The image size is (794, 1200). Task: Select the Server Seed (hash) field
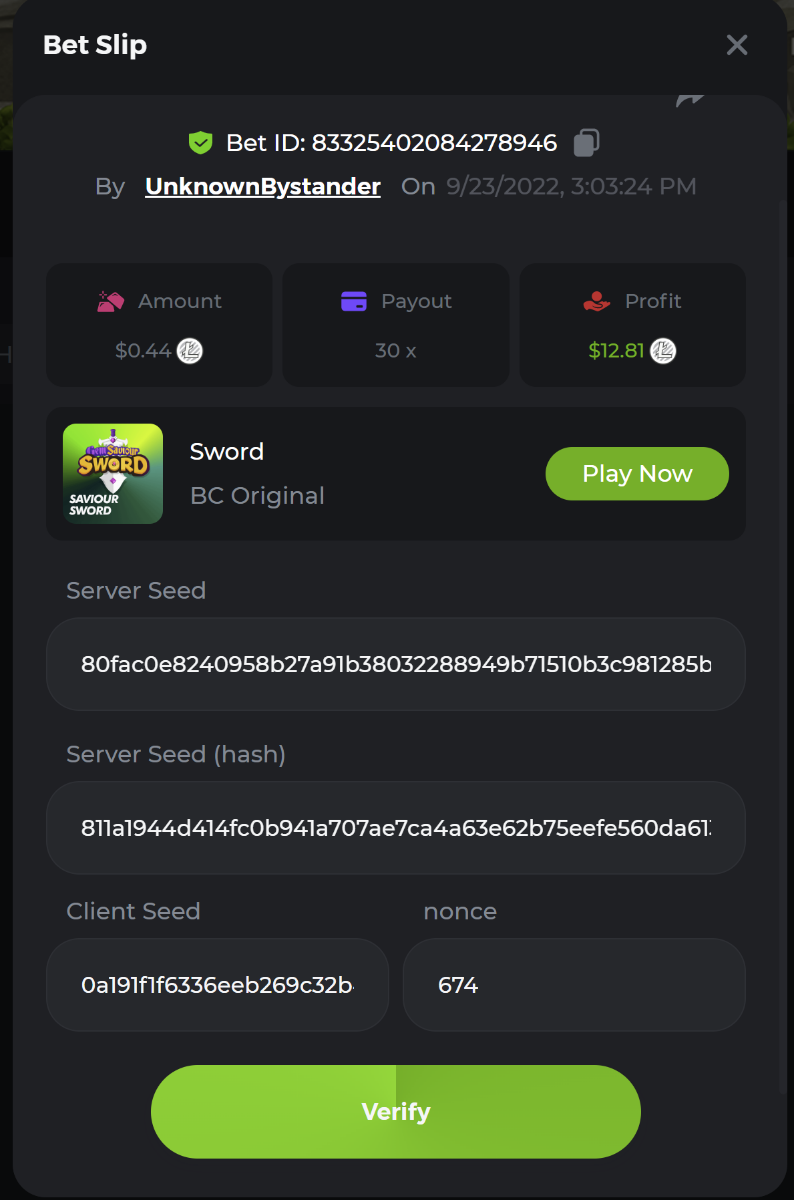(396, 828)
